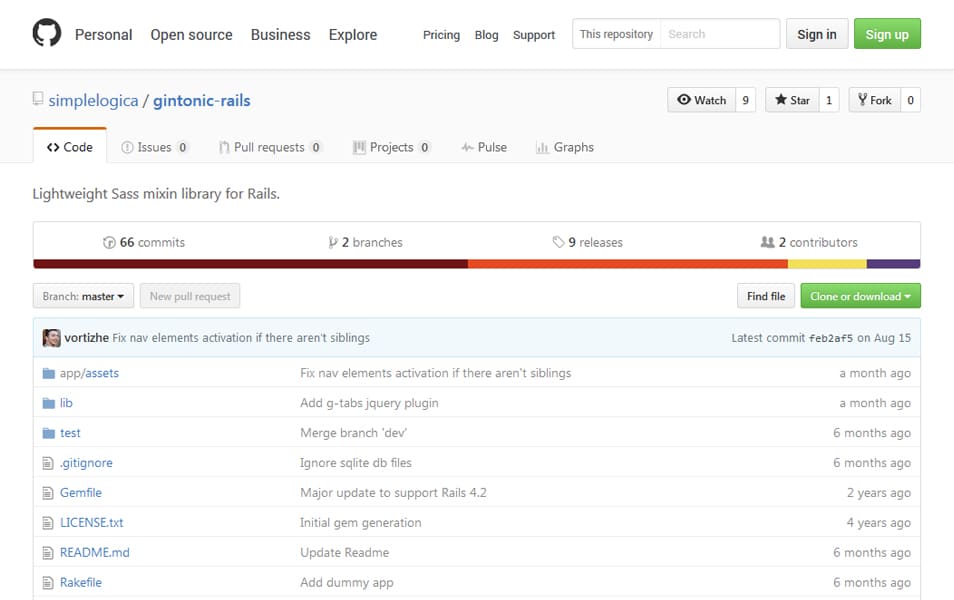
Task: Click the people icon beside 2 contributors
Action: 767,242
